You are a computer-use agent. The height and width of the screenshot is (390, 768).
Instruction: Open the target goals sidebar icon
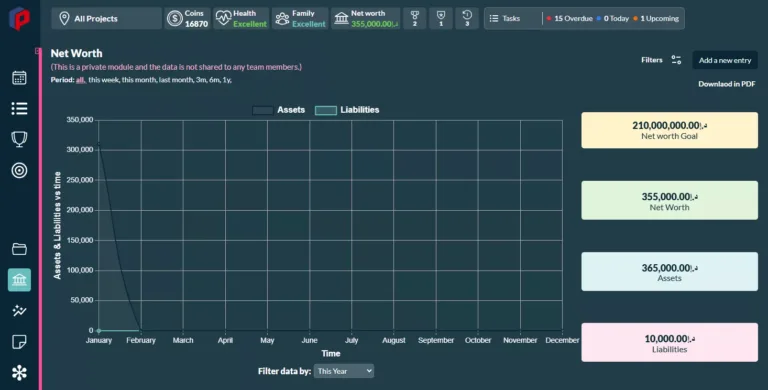click(x=19, y=171)
